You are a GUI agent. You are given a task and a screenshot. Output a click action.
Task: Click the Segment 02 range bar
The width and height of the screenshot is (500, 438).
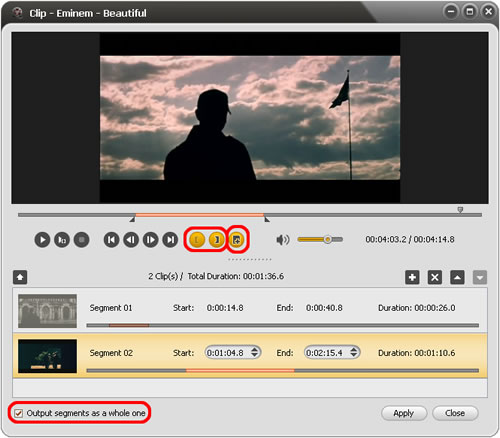(x=283, y=371)
